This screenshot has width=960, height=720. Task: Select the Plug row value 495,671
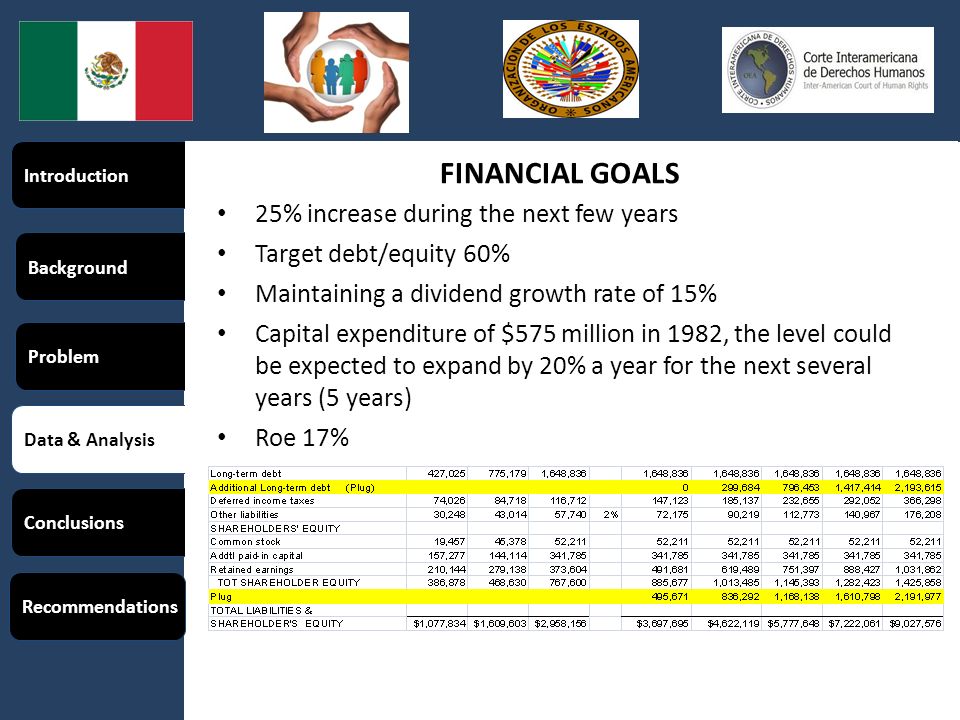[x=669, y=596]
